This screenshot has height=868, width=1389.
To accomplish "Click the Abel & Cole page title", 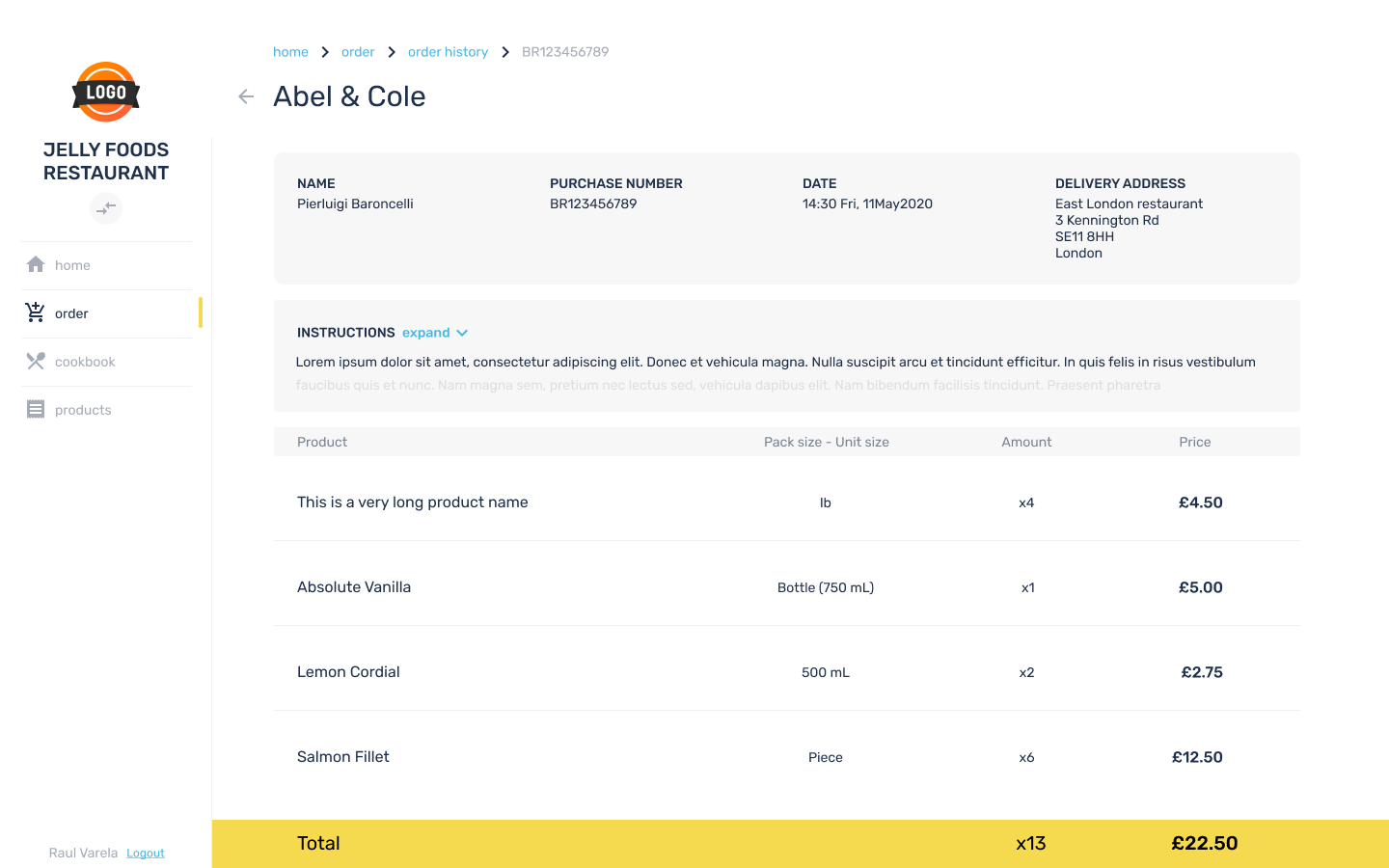I will coord(349,96).
